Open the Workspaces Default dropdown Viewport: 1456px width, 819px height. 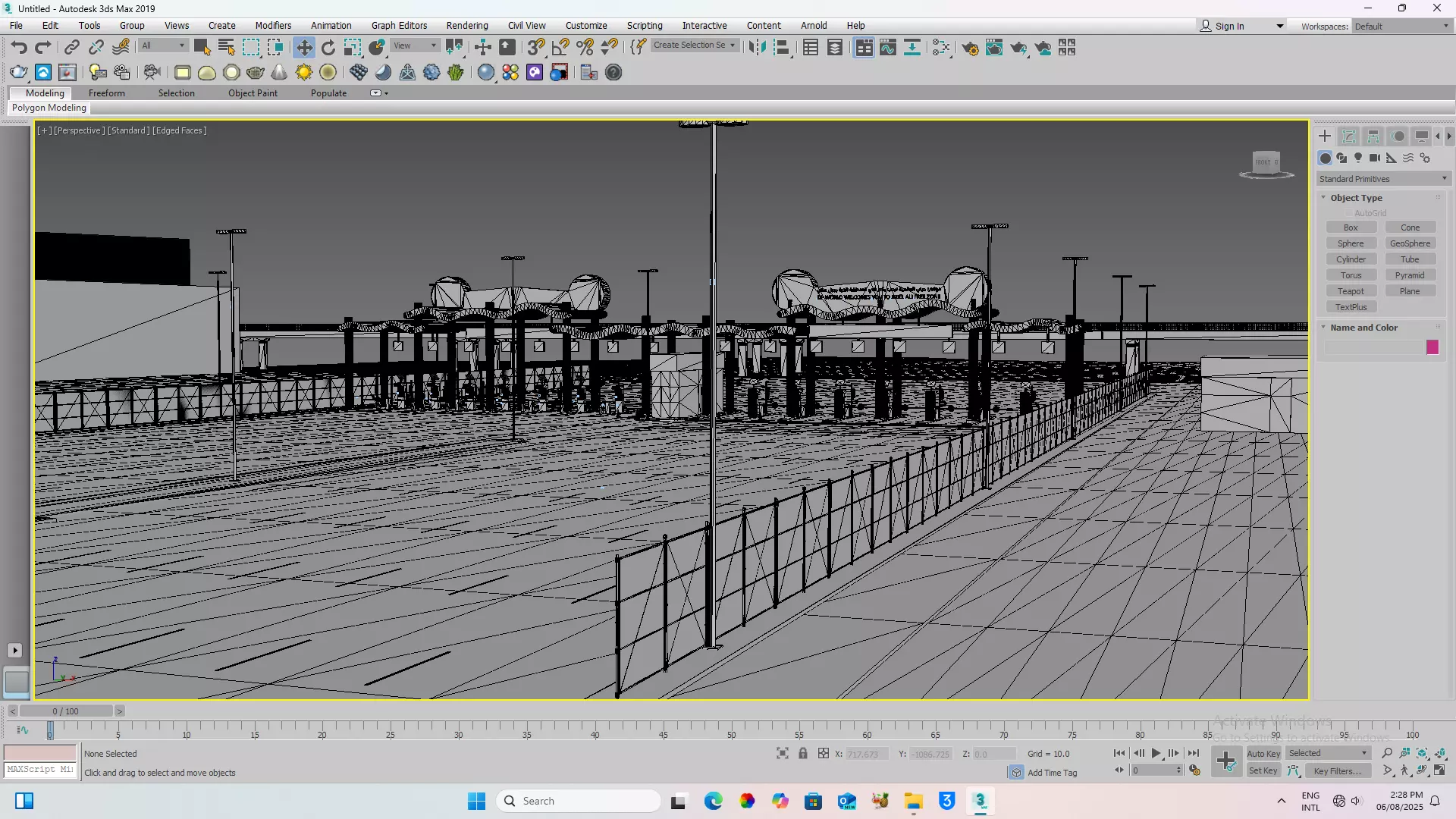click(1401, 27)
